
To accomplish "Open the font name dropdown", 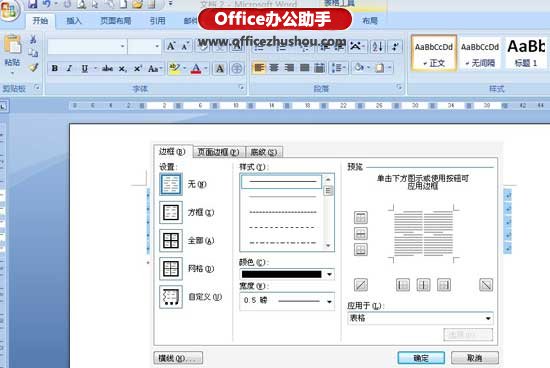I will (x=122, y=46).
